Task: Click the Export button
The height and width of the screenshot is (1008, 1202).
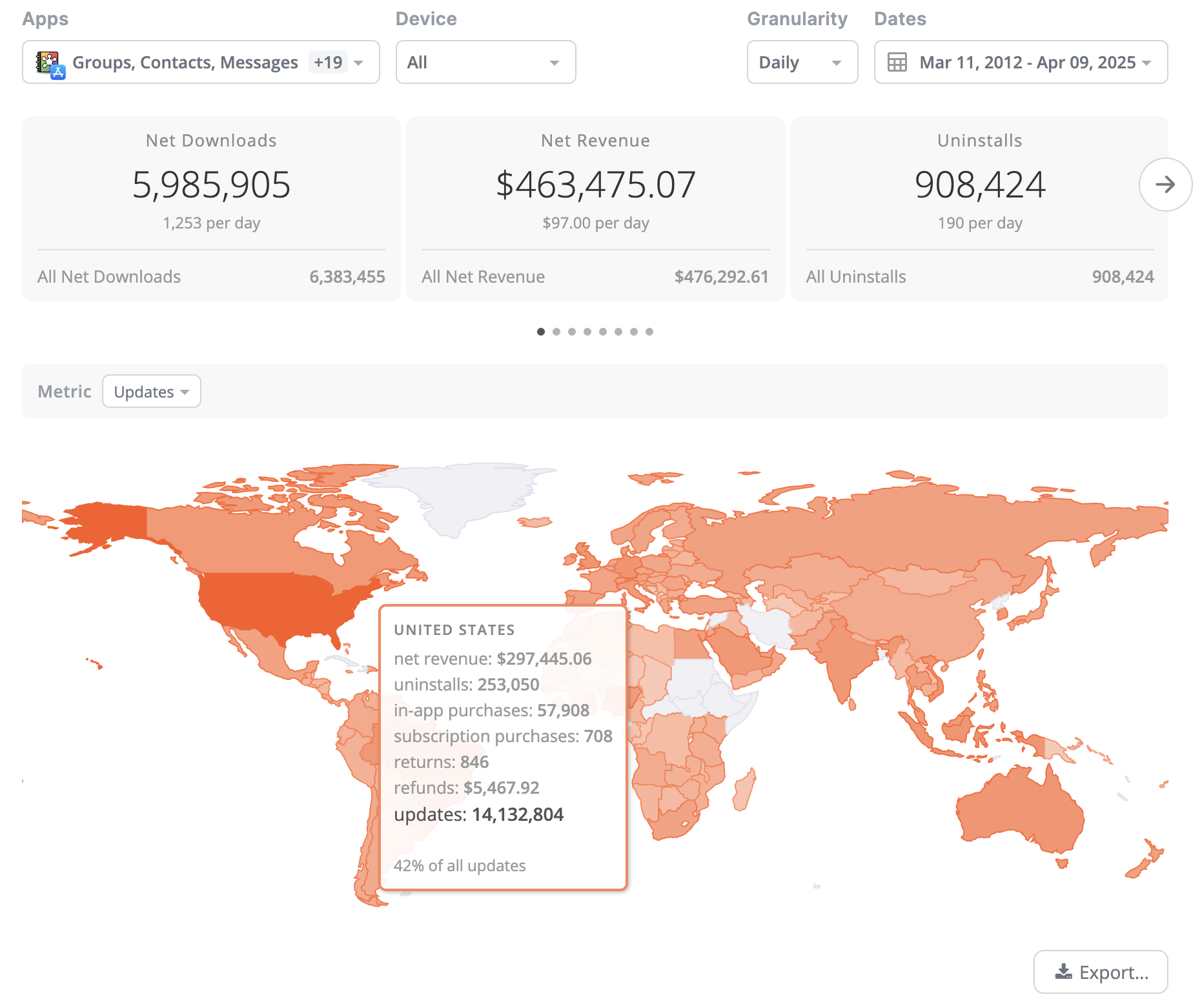Action: click(x=1100, y=972)
